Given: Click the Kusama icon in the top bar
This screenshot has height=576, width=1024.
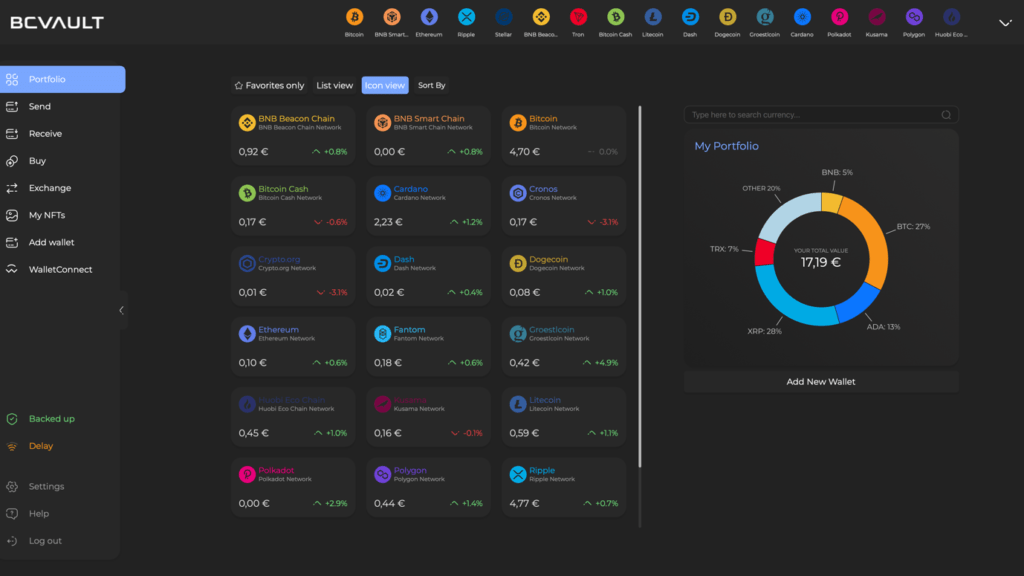Looking at the screenshot, I should tap(876, 17).
